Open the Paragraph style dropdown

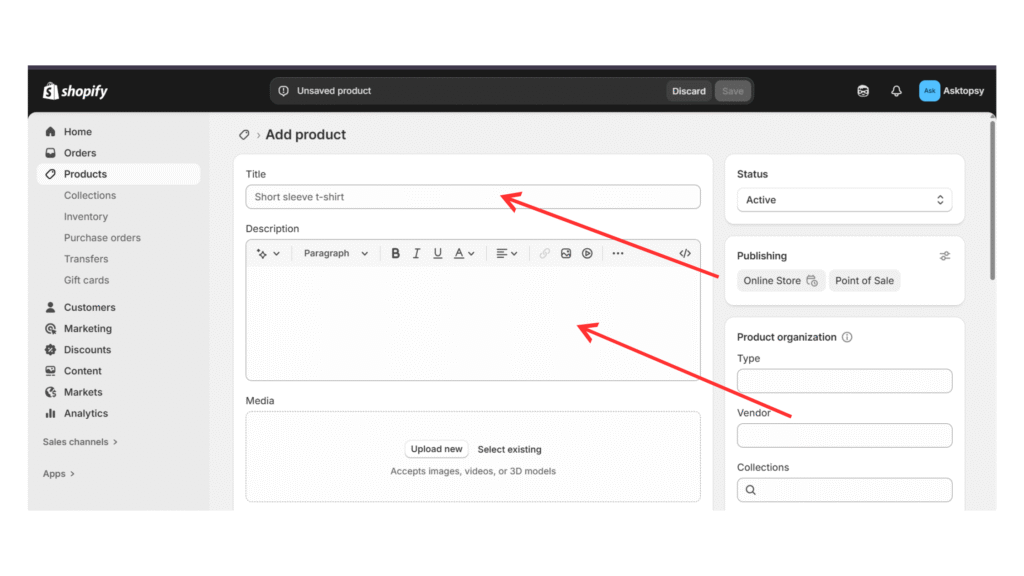336,254
